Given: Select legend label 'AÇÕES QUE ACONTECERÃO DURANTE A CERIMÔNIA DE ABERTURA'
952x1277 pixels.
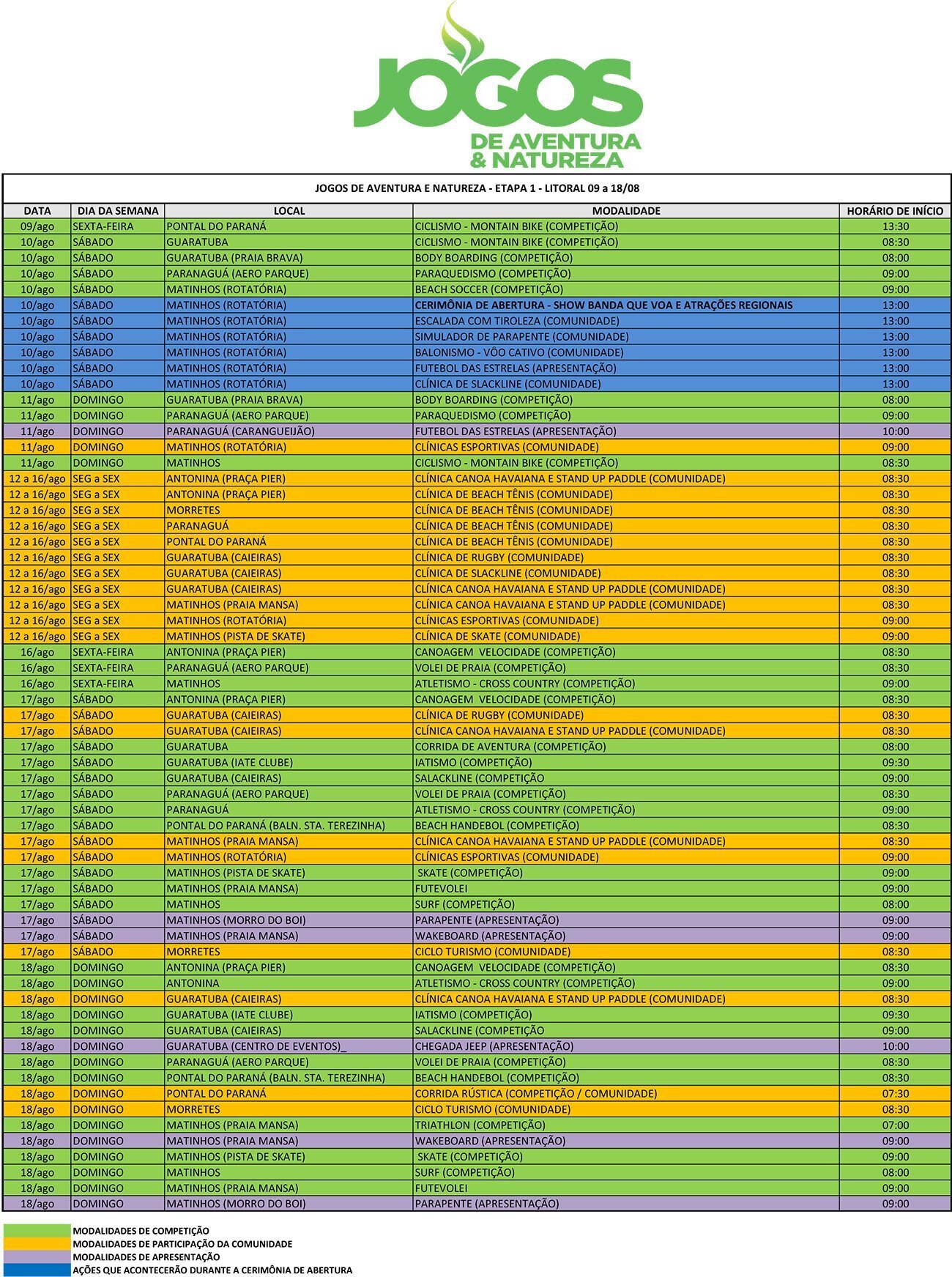Looking at the screenshot, I should (x=212, y=1270).
